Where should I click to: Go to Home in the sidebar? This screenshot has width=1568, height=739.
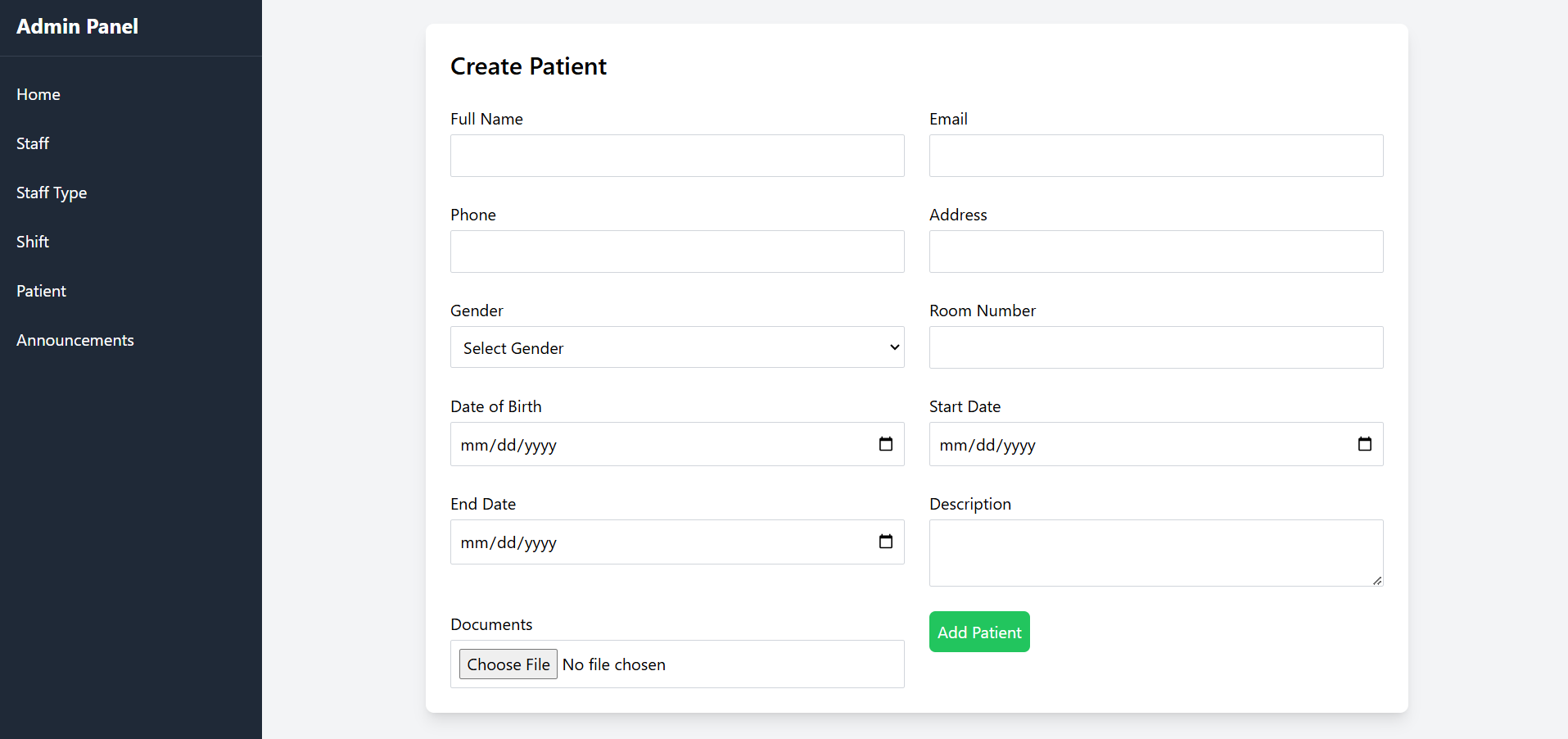point(38,94)
